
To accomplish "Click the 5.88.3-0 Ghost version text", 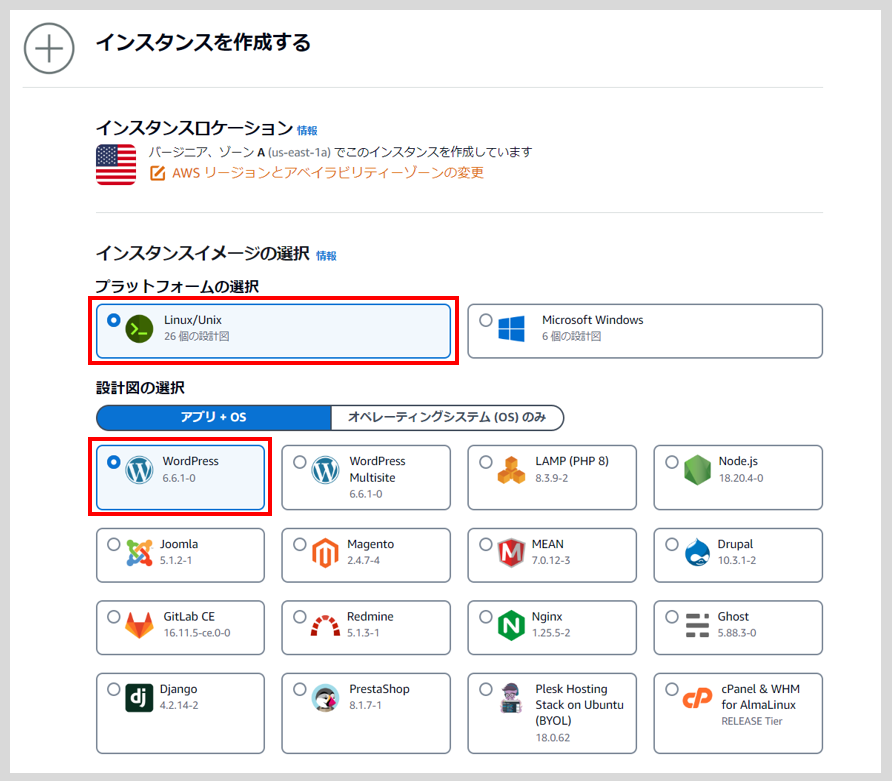I will coord(737,633).
